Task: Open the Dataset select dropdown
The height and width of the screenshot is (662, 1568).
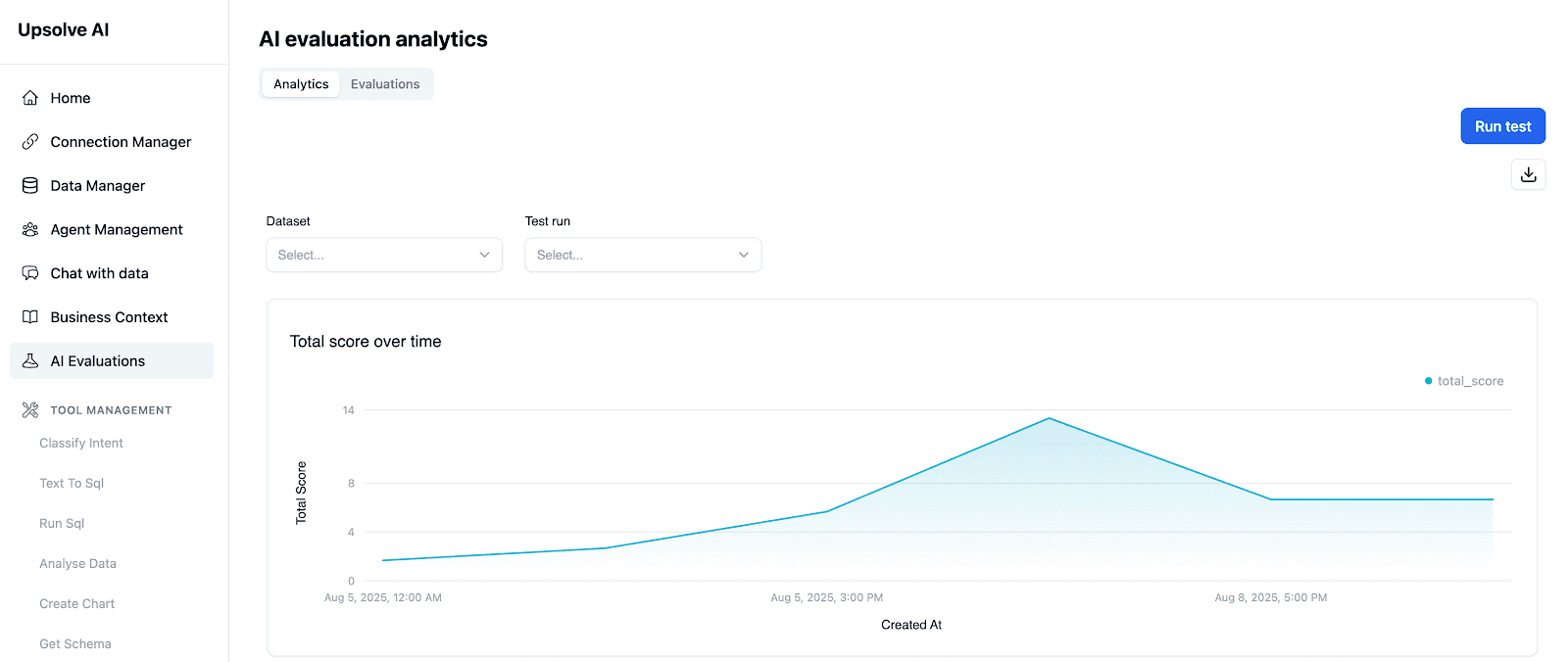Action: tap(383, 255)
